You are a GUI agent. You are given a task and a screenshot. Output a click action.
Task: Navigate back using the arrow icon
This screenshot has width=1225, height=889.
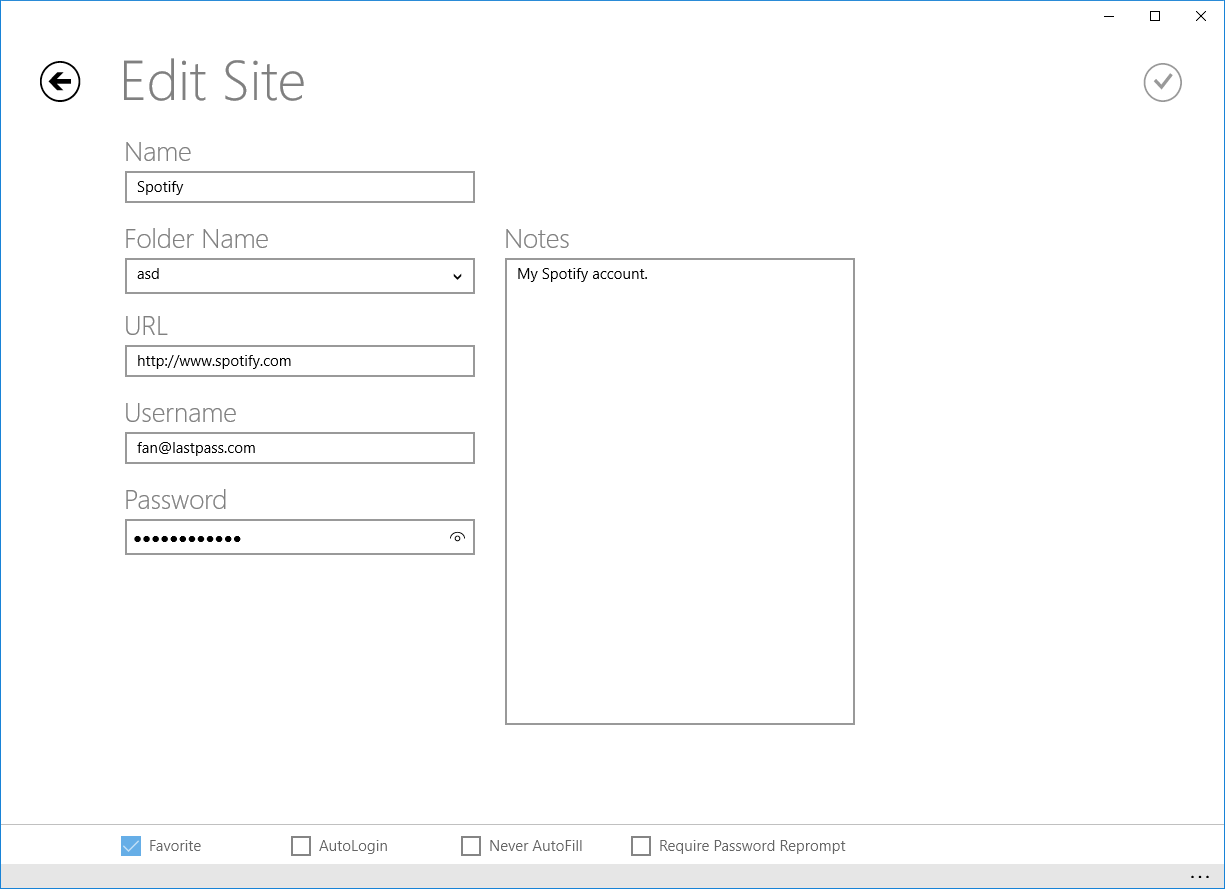pyautogui.click(x=59, y=82)
